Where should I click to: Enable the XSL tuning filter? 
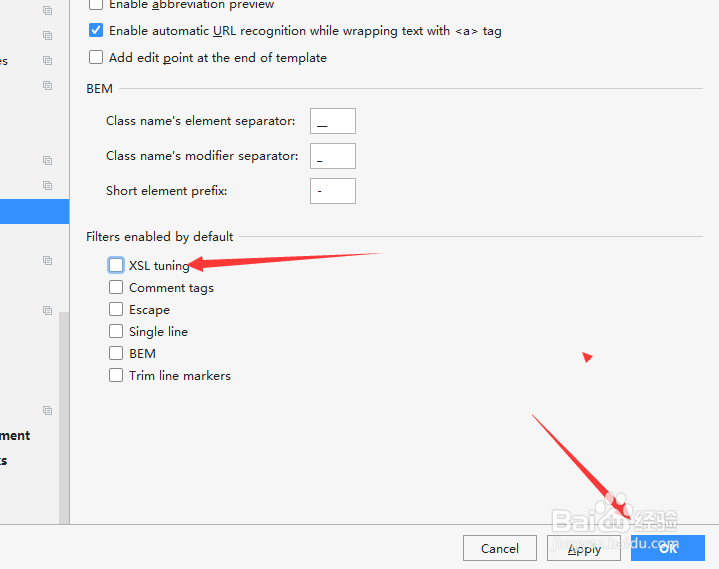[x=116, y=266]
